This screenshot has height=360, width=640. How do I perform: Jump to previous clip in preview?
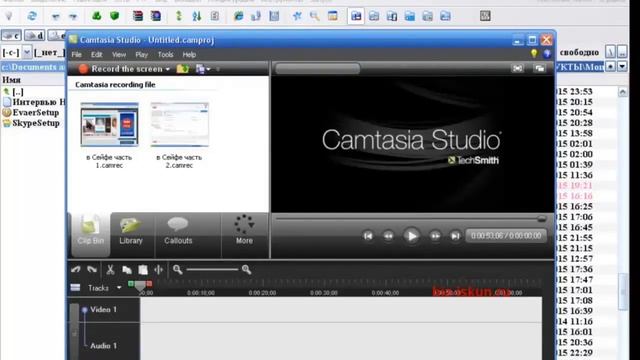click(368, 236)
